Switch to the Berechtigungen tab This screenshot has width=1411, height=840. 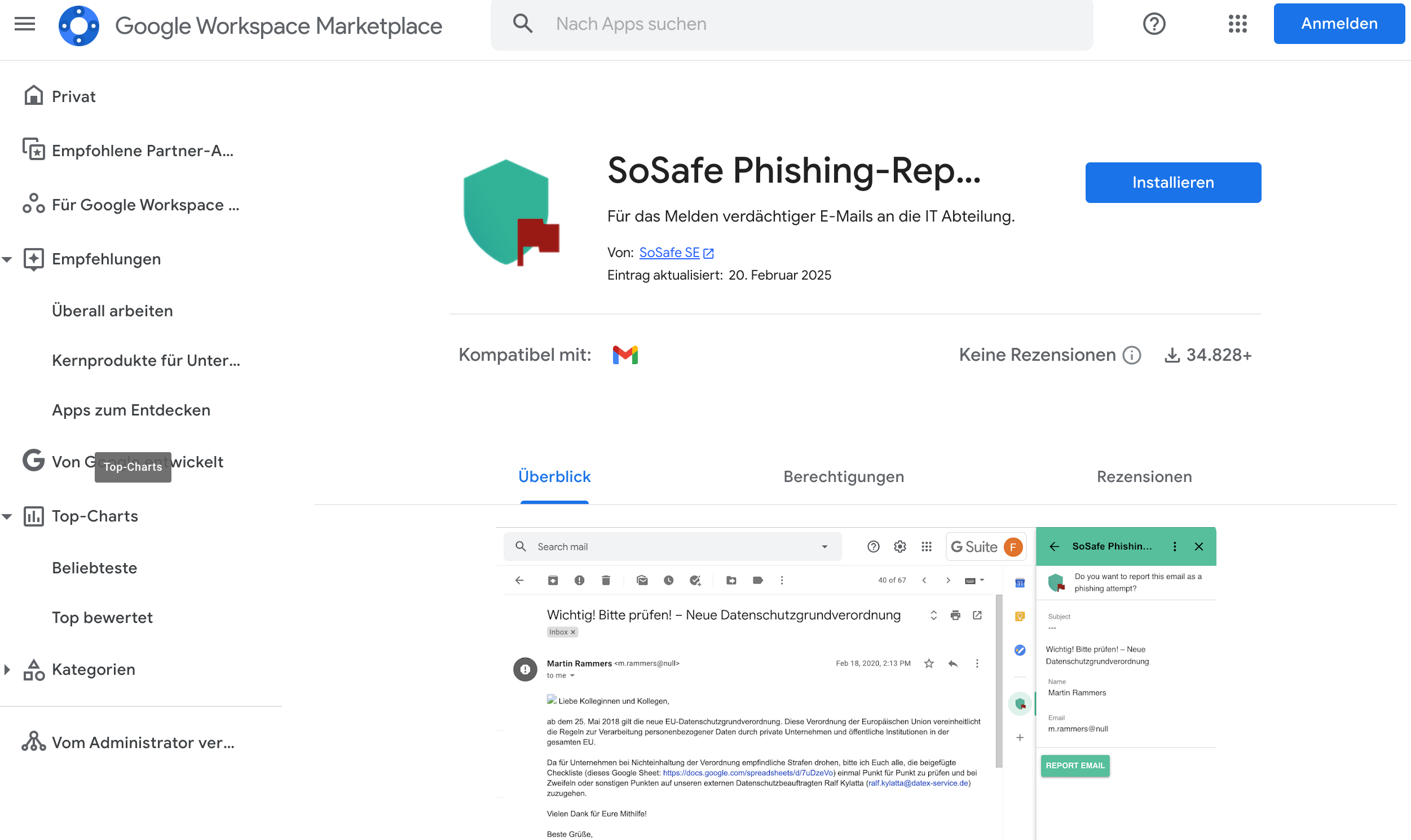point(843,476)
